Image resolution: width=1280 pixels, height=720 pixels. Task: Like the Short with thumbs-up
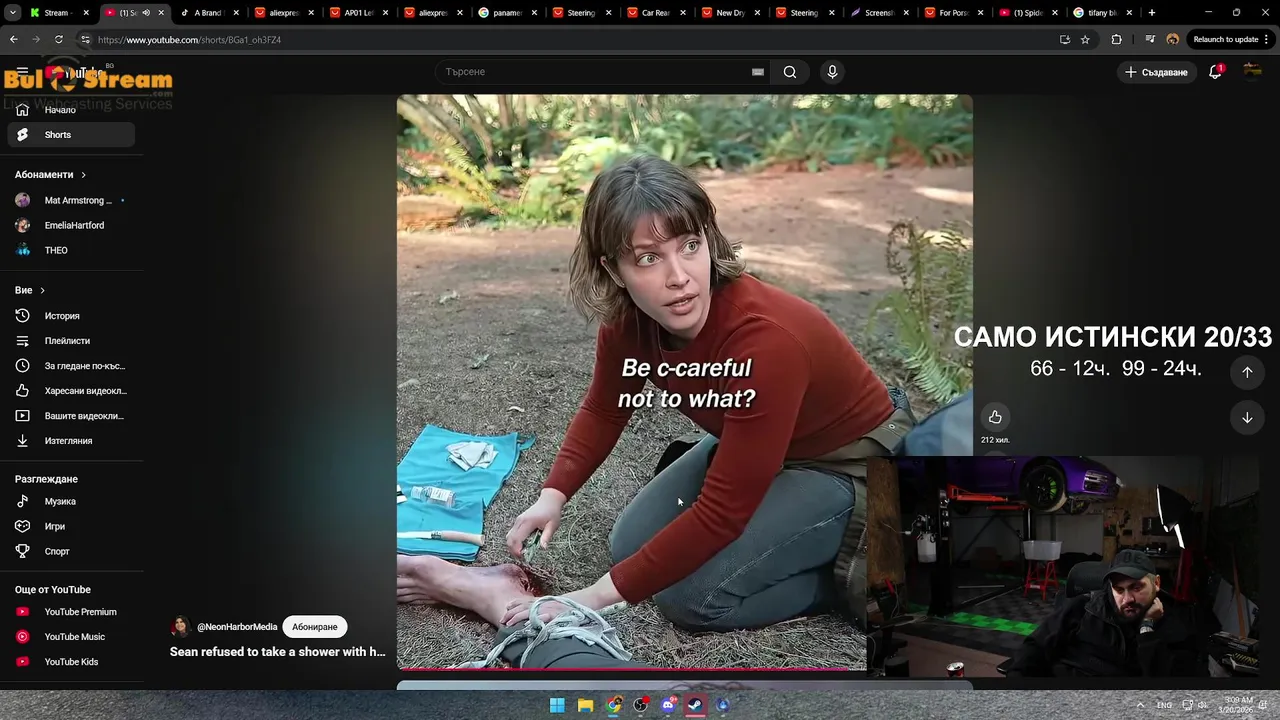click(x=995, y=417)
